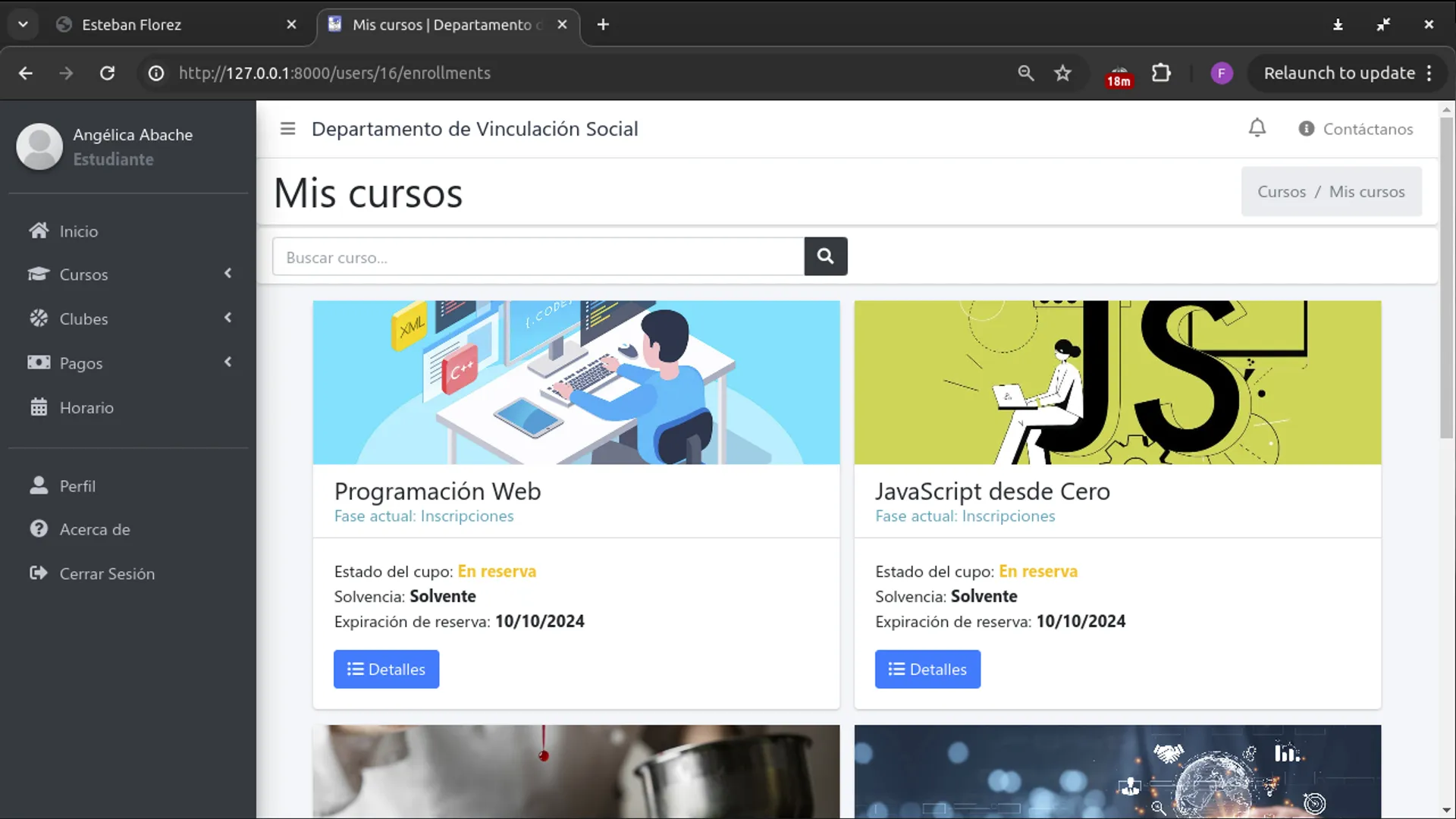Expand the Pagos submenu chevron
The image size is (1456, 819).
pyautogui.click(x=228, y=362)
